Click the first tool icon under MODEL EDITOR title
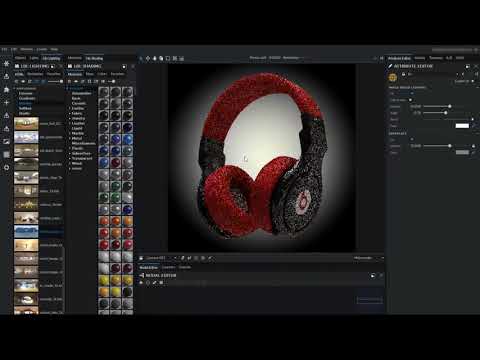The height and width of the screenshot is (360, 480). (x=141, y=283)
